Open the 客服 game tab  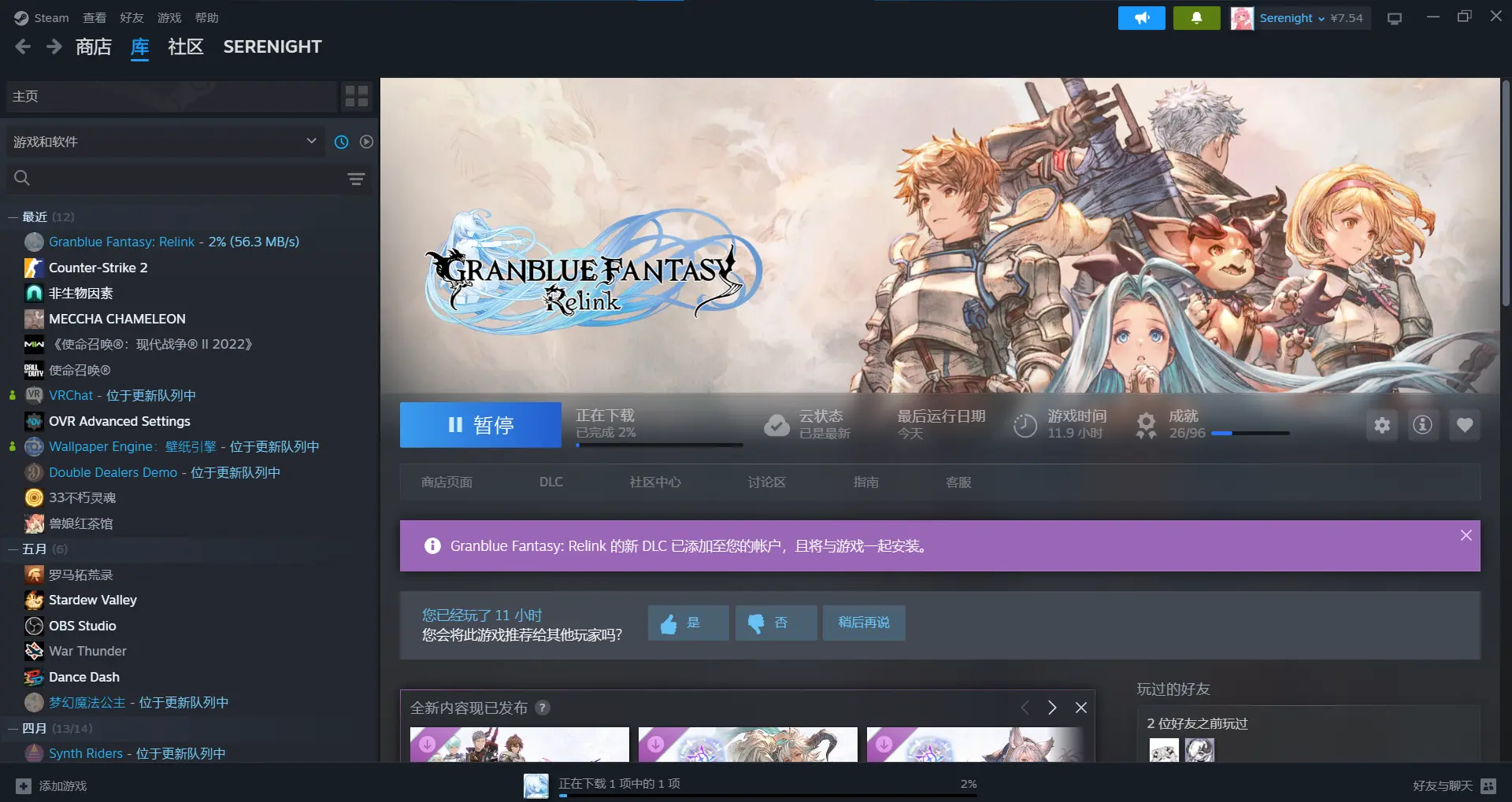(x=958, y=482)
